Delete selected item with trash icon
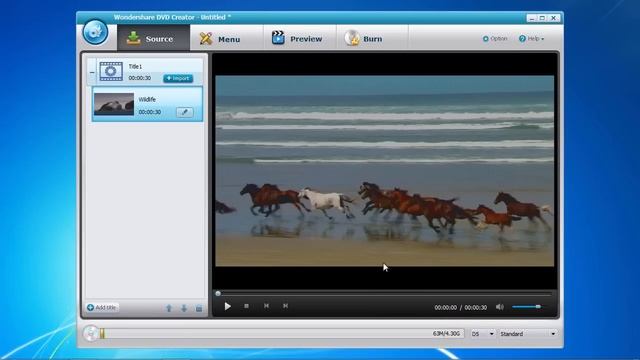The height and width of the screenshot is (360, 640). tap(199, 308)
